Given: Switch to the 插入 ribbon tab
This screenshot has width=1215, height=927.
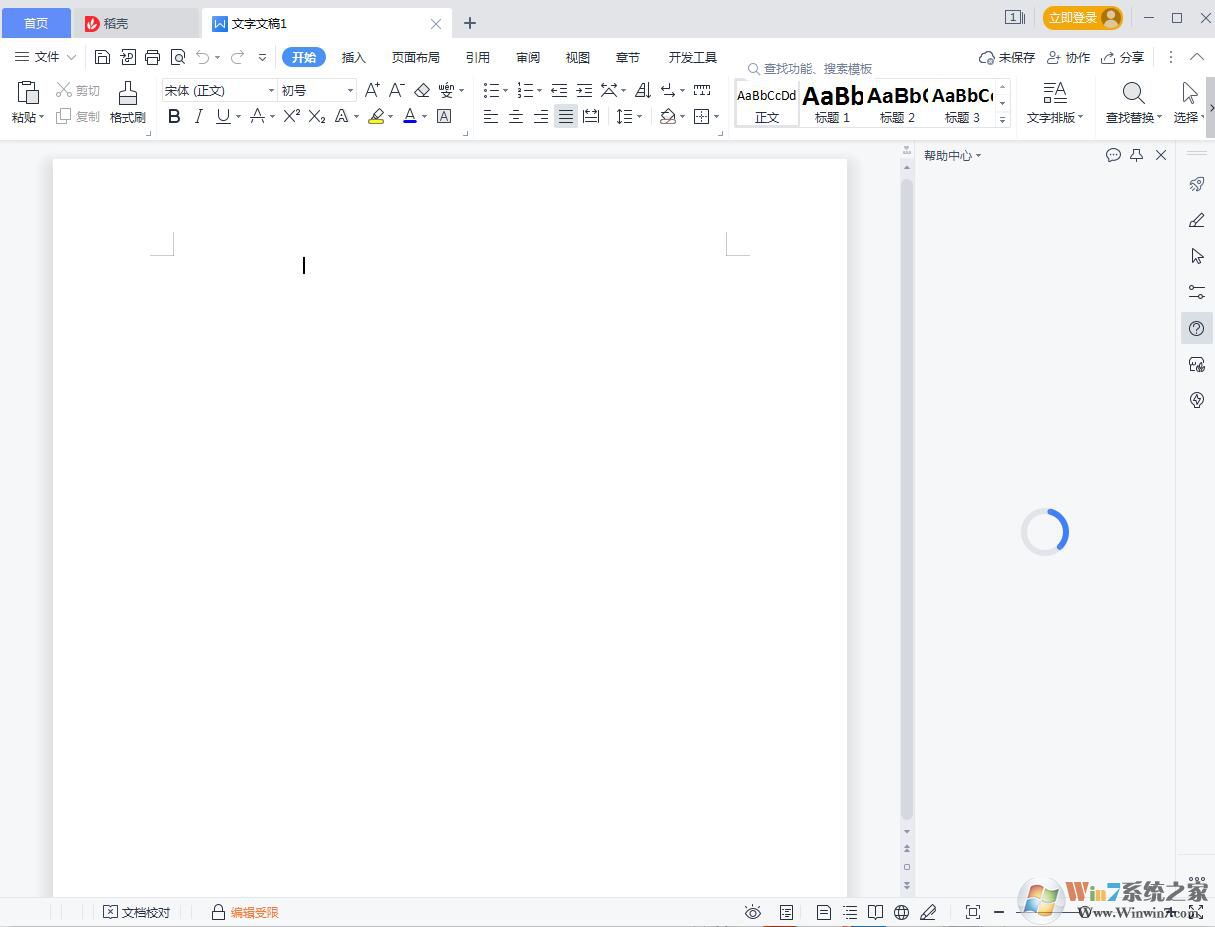Looking at the screenshot, I should point(353,57).
